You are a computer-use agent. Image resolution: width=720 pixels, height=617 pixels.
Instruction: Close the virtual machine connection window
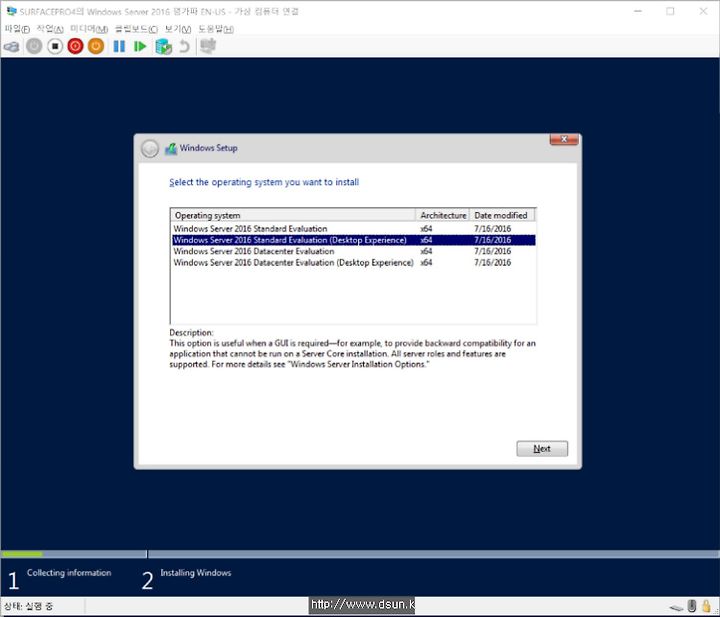(x=703, y=11)
